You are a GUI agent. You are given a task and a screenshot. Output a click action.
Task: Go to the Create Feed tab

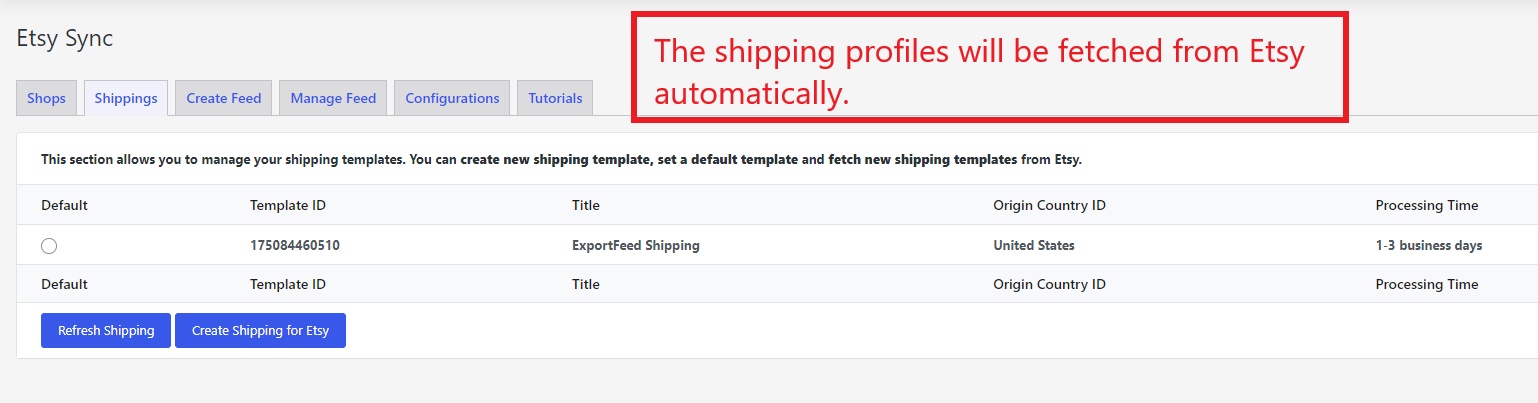[x=223, y=98]
